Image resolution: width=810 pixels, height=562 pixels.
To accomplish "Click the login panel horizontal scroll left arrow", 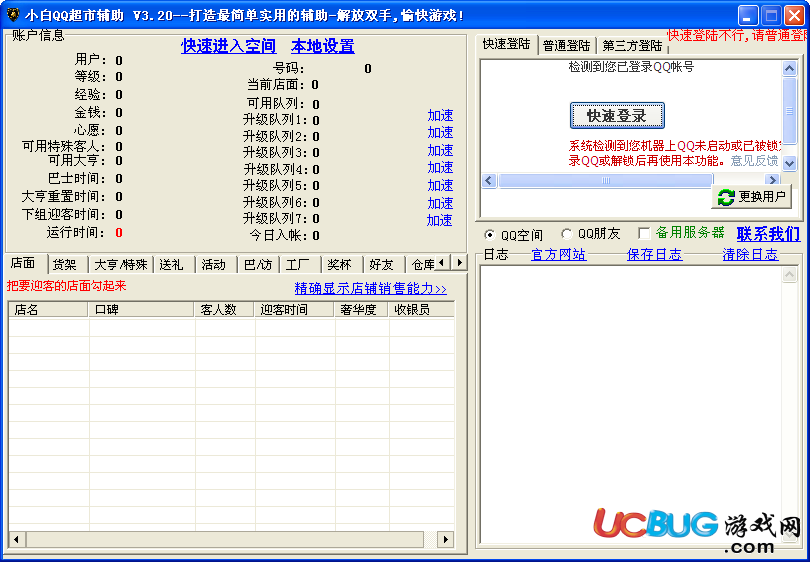I will point(489,180).
